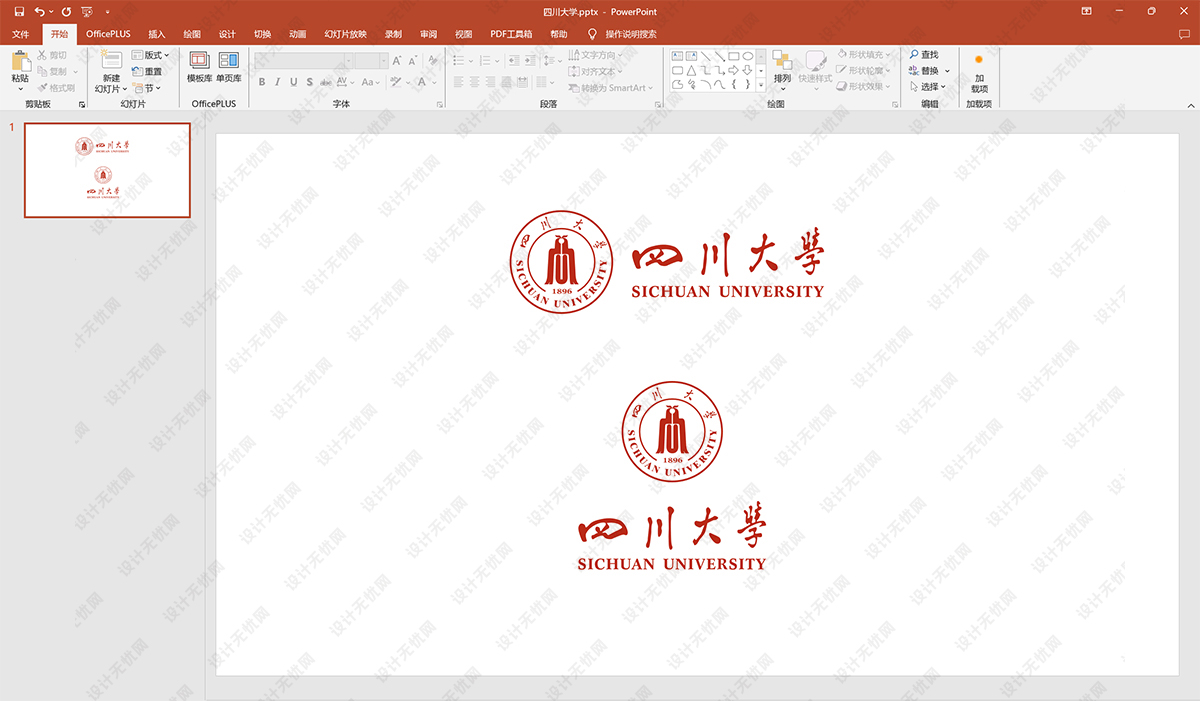This screenshot has height=701, width=1200.
Task: Toggle Align Left paragraph
Action: click(459, 82)
